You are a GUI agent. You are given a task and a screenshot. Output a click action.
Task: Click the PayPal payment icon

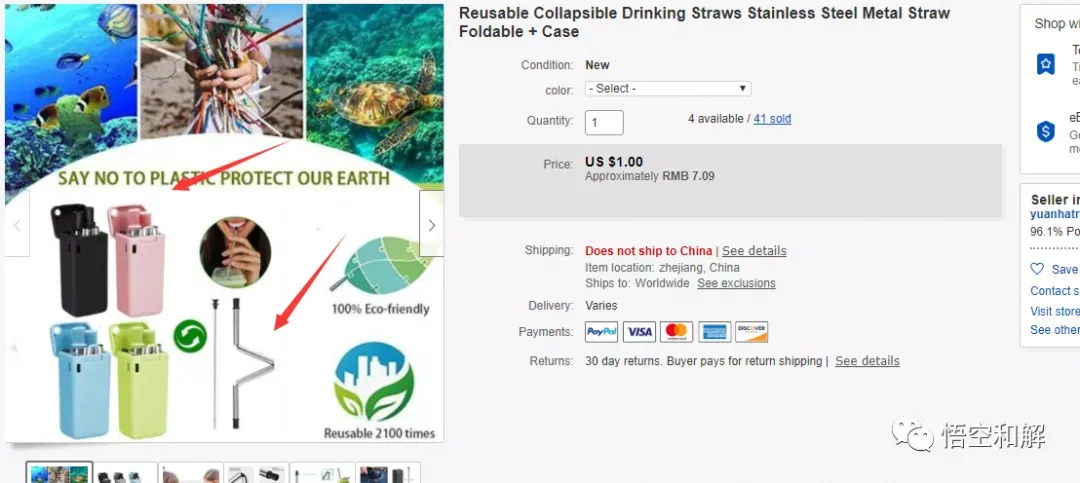(x=601, y=332)
